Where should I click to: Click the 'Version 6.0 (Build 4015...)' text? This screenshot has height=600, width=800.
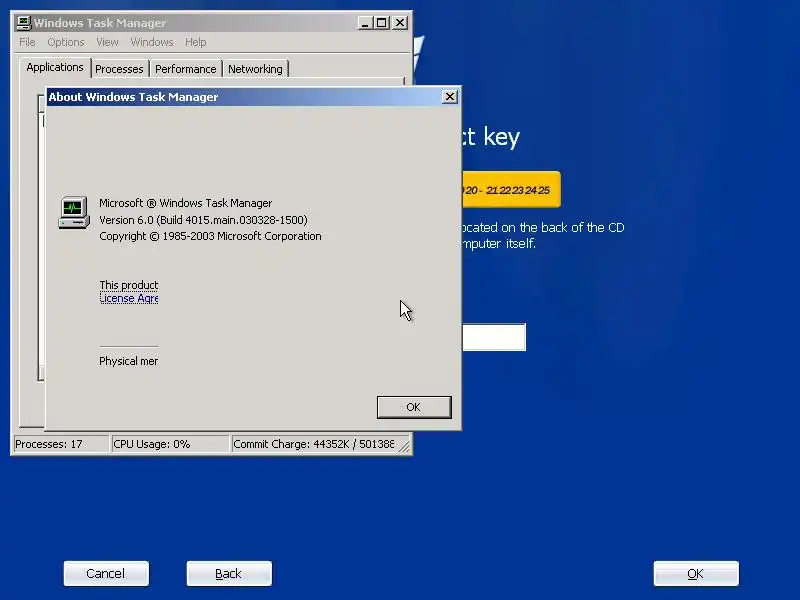[x=203, y=220]
